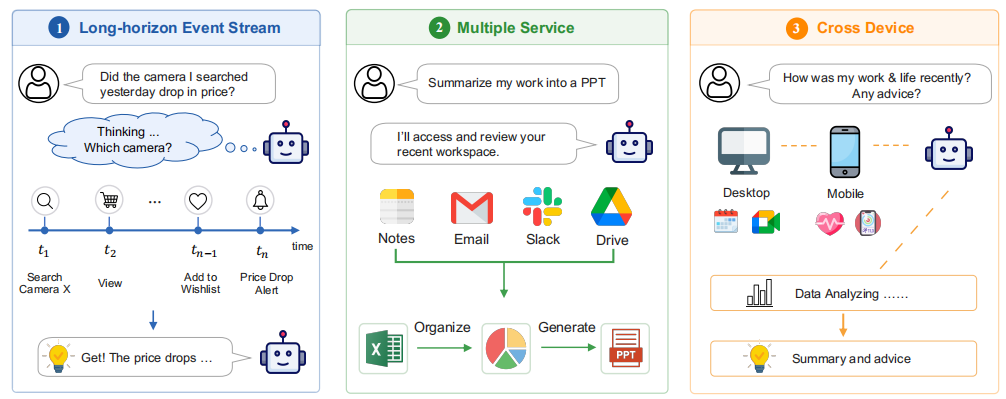This screenshot has height=399, width=1006.
Task: Click the robot beside the price drops bubble
Action: [283, 353]
